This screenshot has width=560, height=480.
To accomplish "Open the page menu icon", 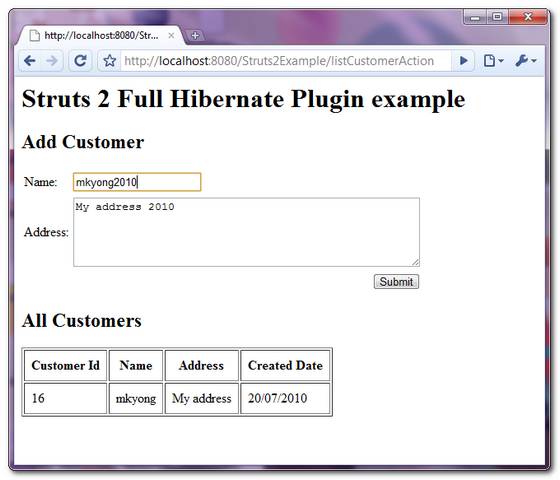I will click(493, 61).
